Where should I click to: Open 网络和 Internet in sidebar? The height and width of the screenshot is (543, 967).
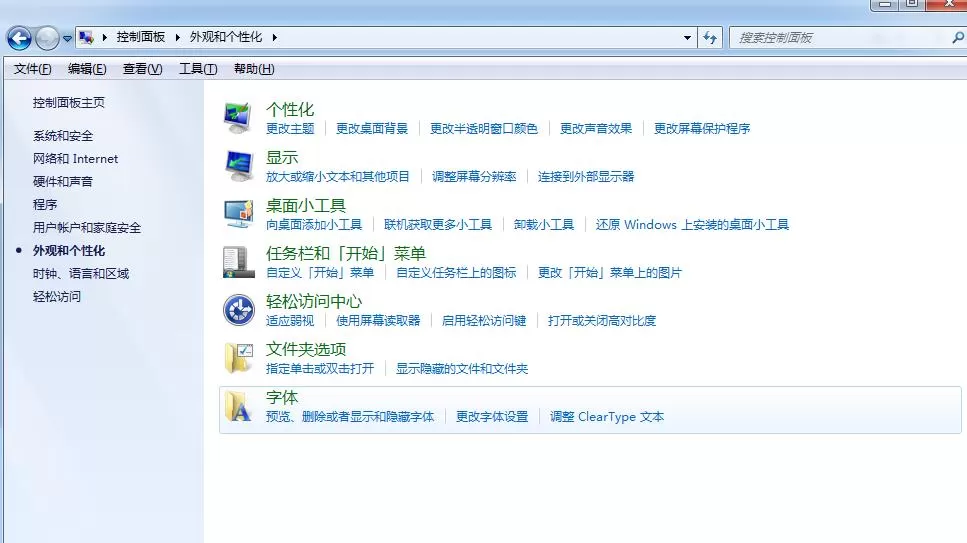pyautogui.click(x=75, y=159)
